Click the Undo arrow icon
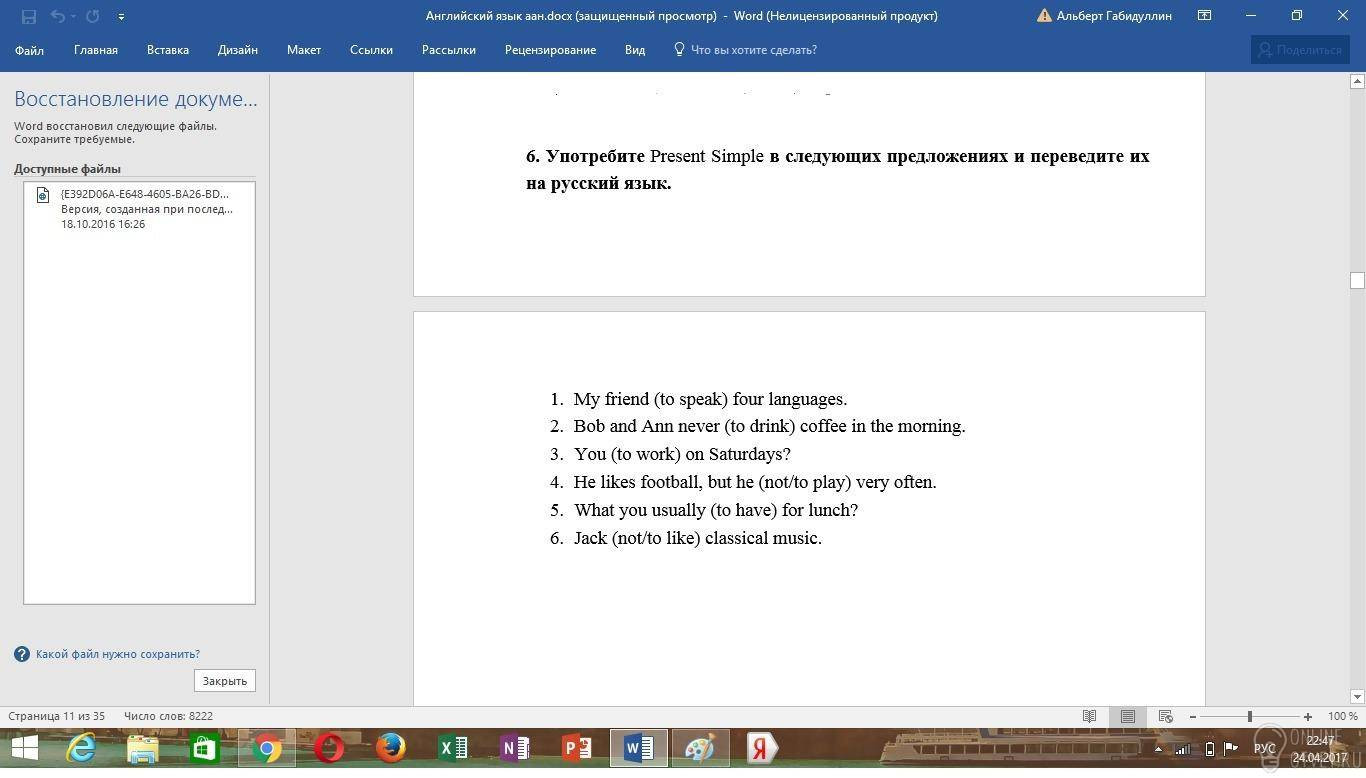 coord(57,16)
